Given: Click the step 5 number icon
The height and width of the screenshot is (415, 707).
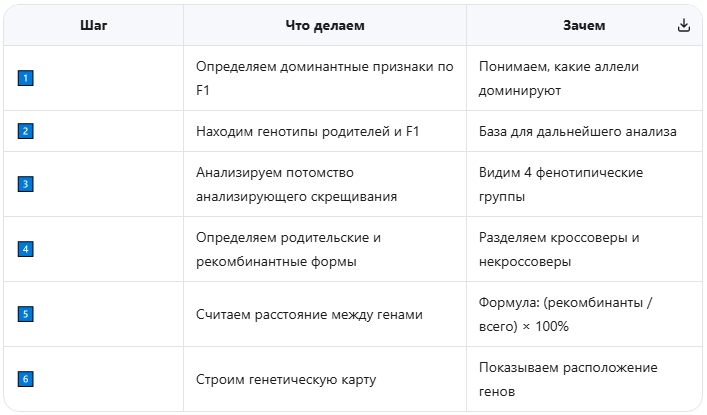Looking at the screenshot, I should point(26,314).
